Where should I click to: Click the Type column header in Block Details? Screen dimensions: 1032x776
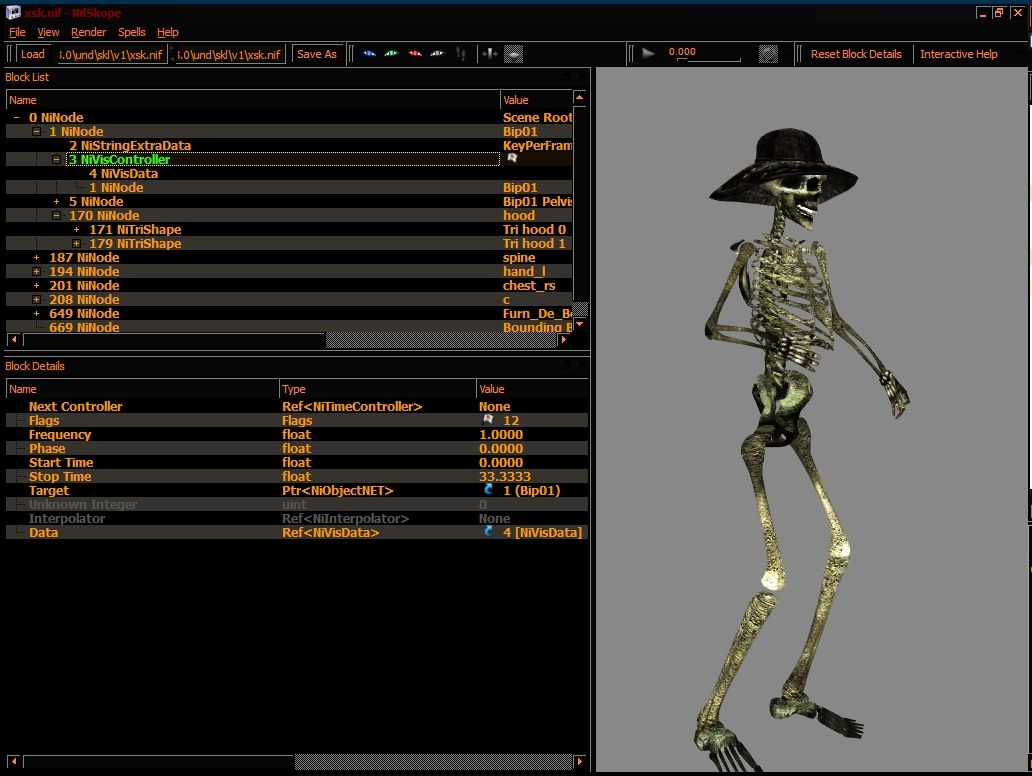tap(377, 389)
